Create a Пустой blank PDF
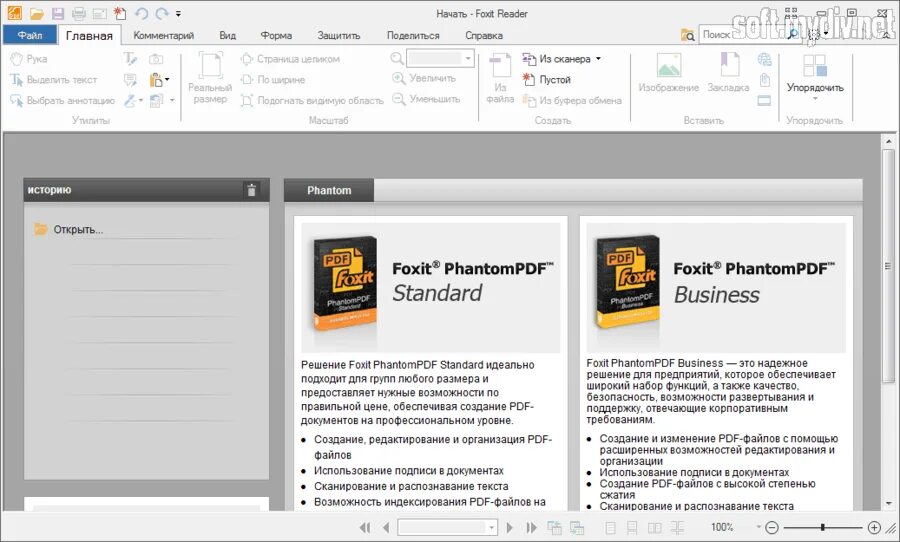900x542 pixels. tap(546, 80)
